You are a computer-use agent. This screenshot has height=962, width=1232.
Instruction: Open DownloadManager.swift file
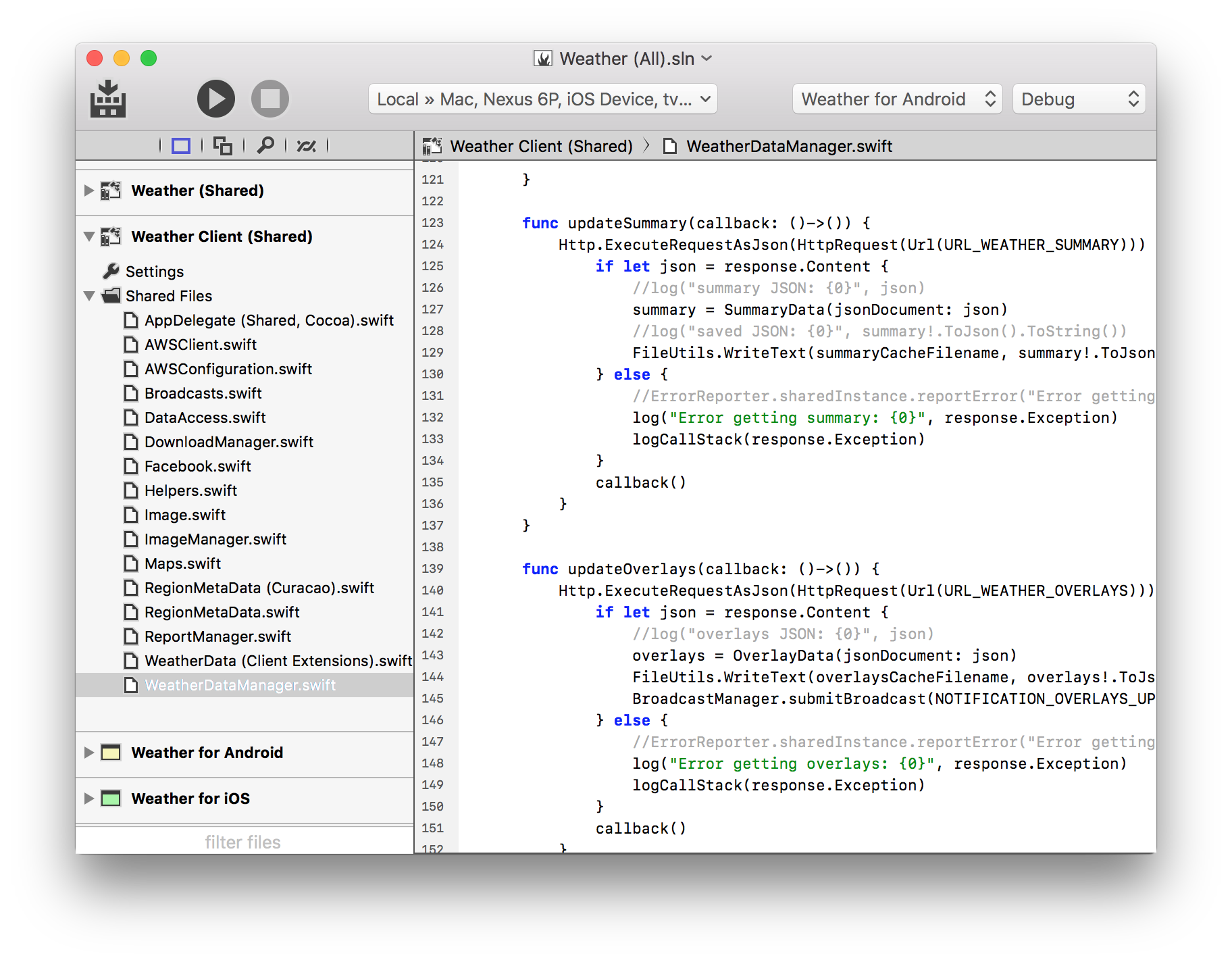pyautogui.click(x=229, y=442)
